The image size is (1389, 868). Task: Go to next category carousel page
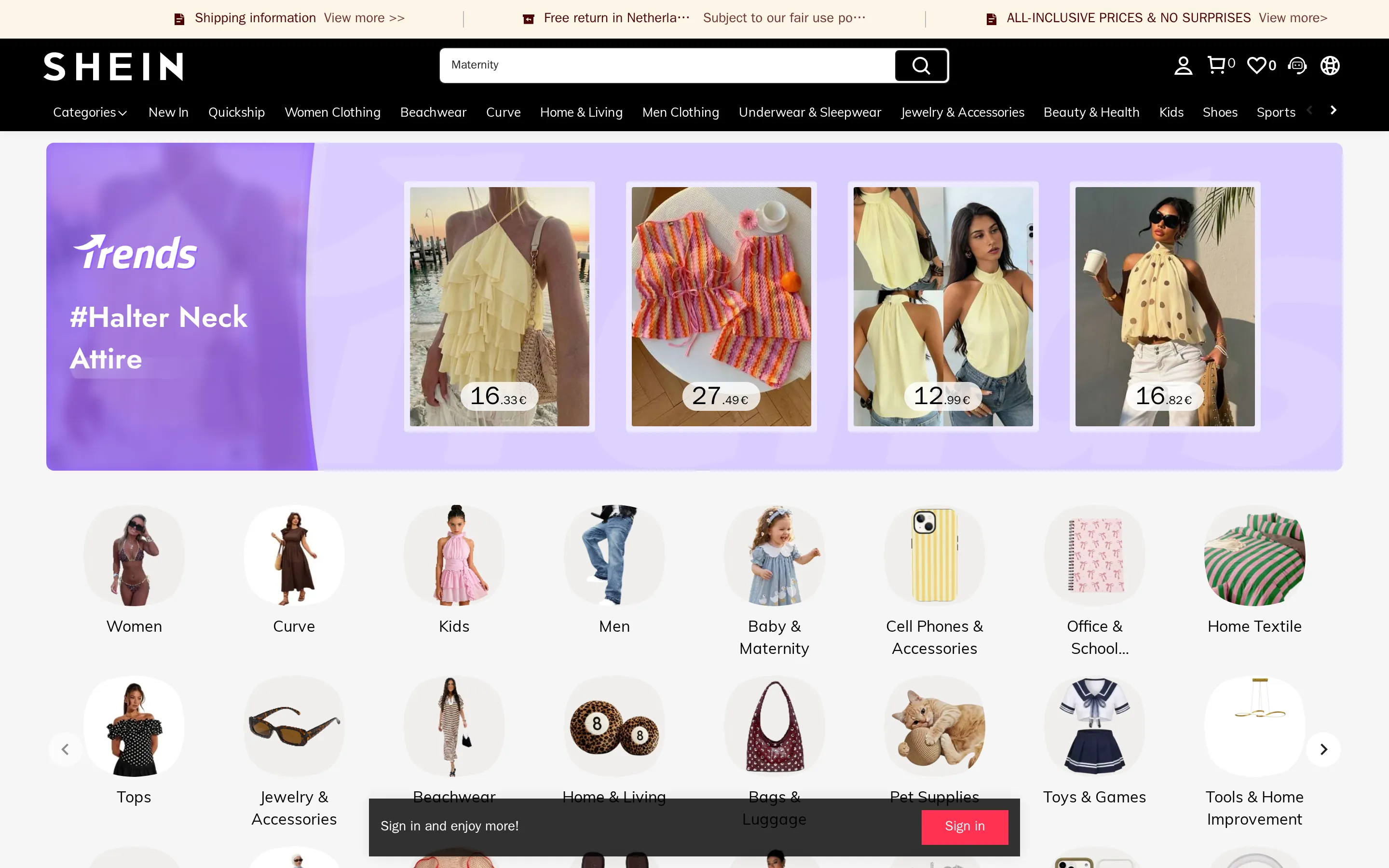1323,749
